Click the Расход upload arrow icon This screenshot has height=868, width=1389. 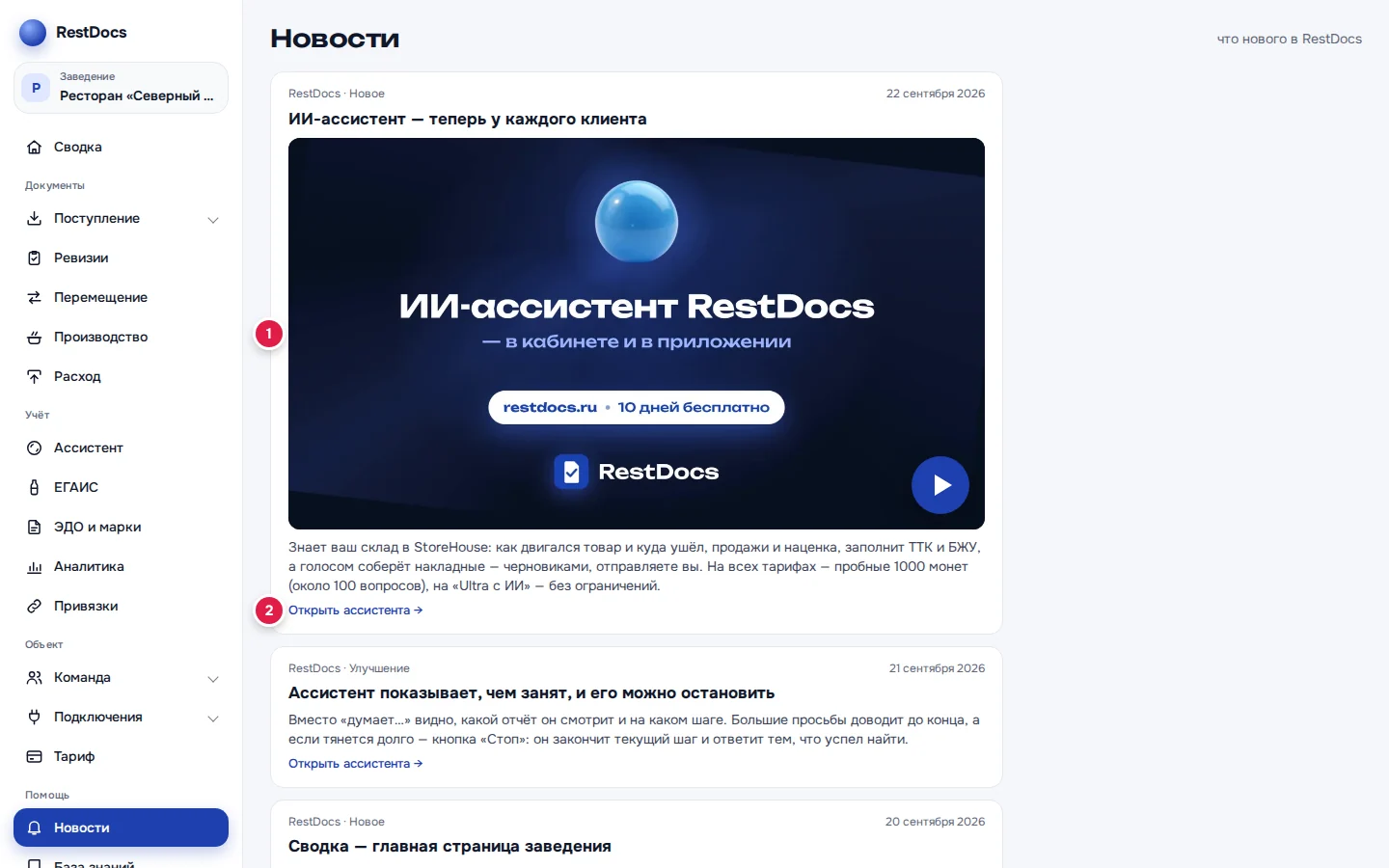pyautogui.click(x=35, y=377)
